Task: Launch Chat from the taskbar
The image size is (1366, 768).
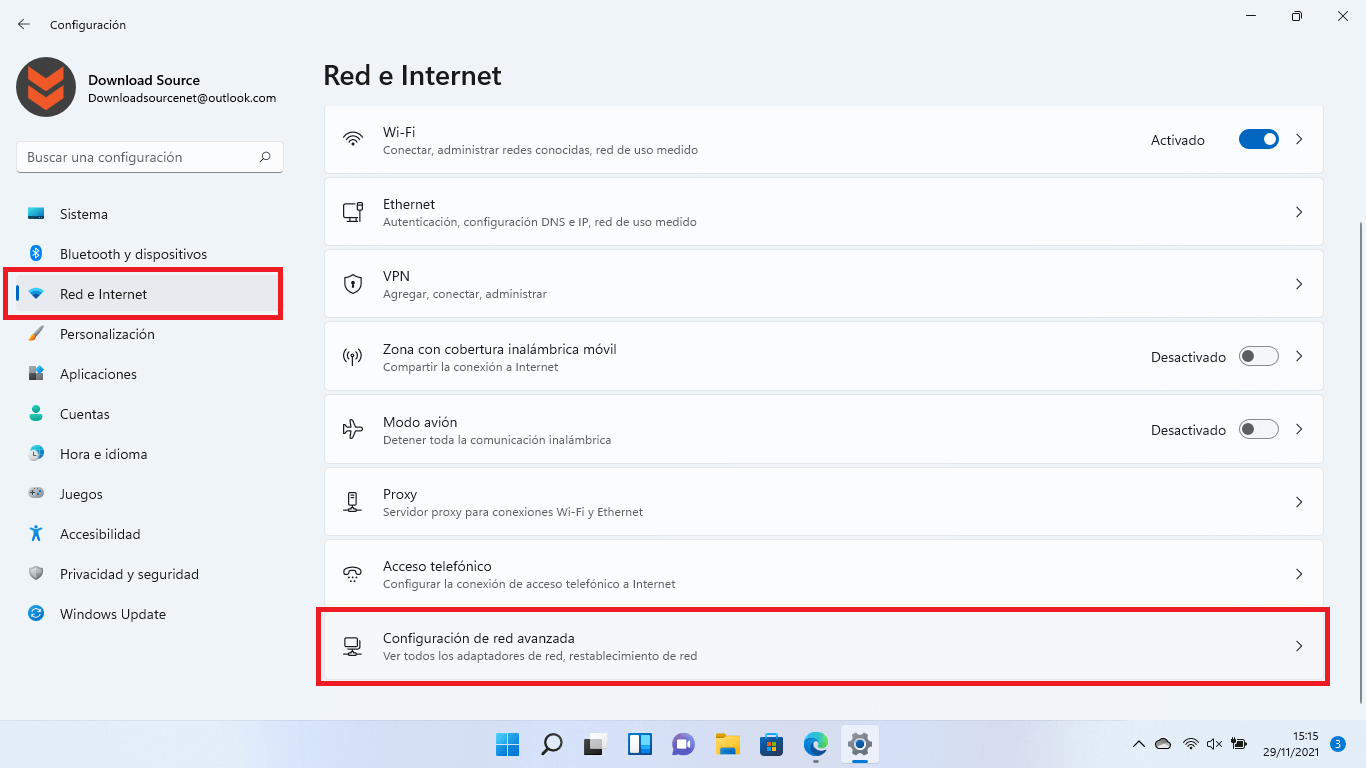Action: [x=684, y=744]
